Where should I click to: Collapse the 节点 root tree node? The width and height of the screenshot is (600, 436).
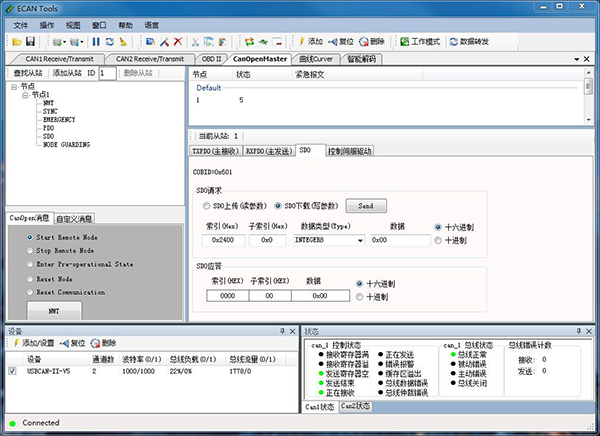click(x=14, y=86)
